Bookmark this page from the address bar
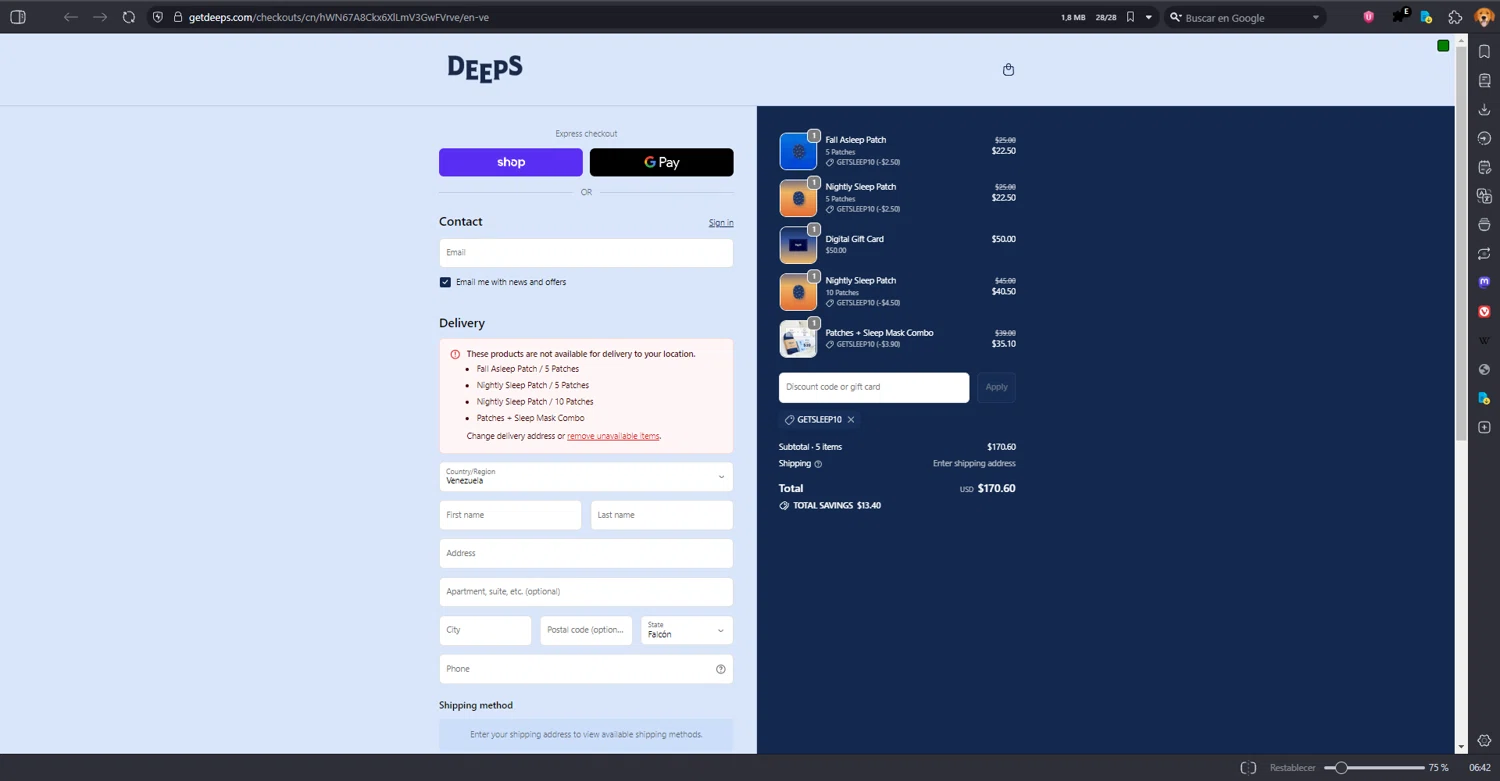 (1130, 17)
